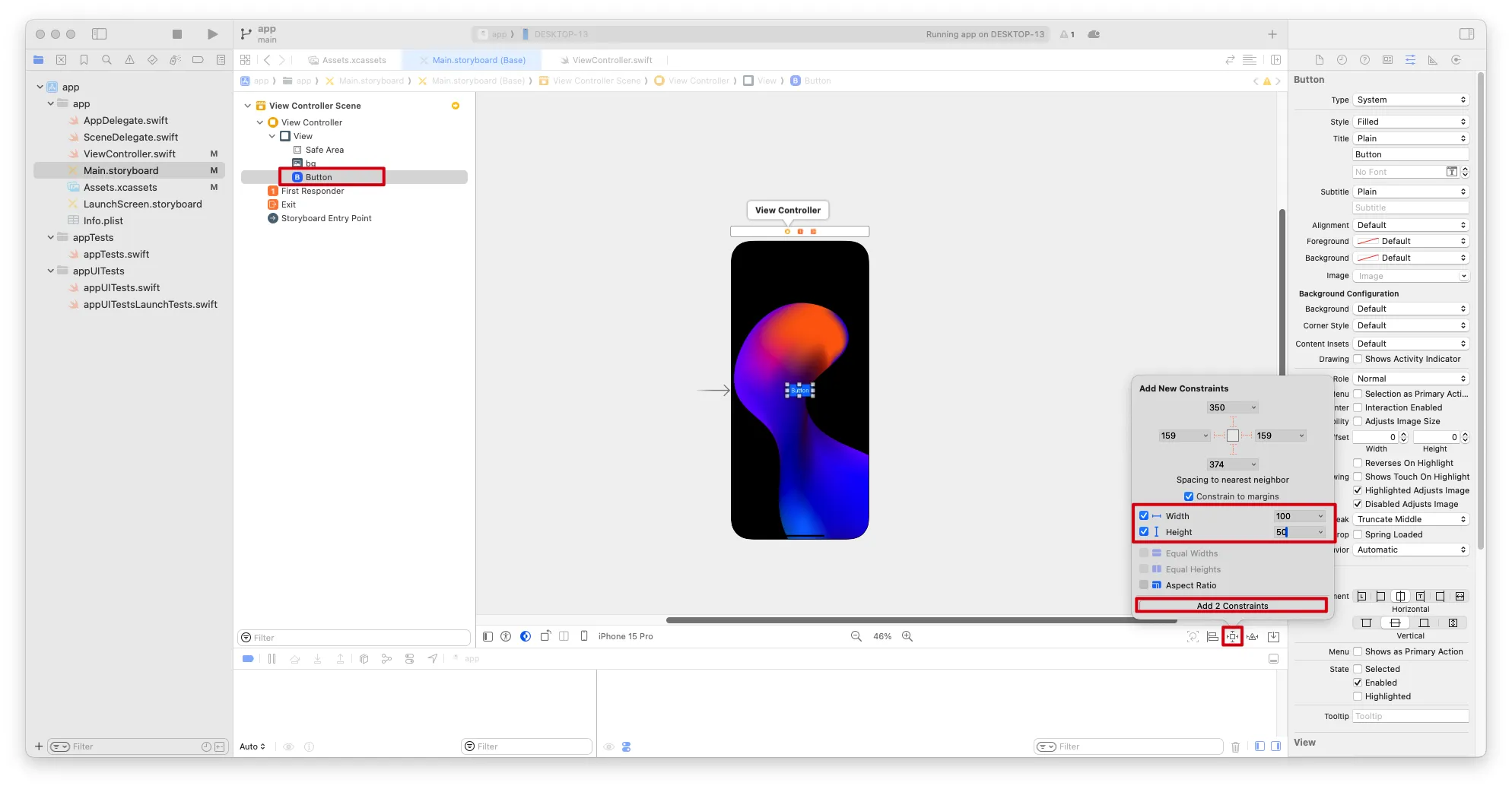Open the Align constraints tool
This screenshot has width=1512, height=789.
click(x=1212, y=637)
